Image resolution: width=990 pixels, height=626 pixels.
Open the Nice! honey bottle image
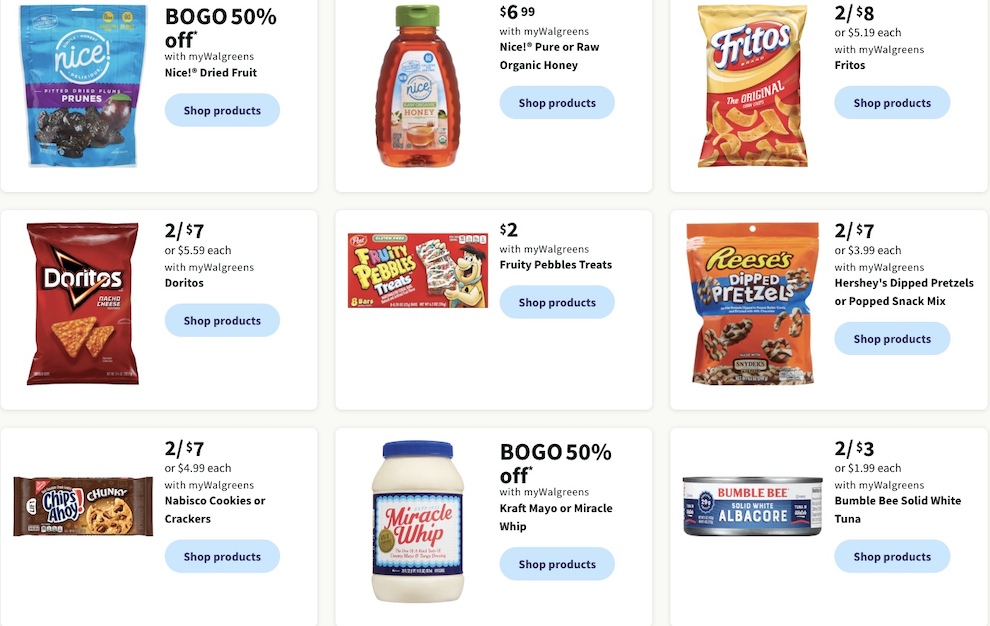point(417,86)
